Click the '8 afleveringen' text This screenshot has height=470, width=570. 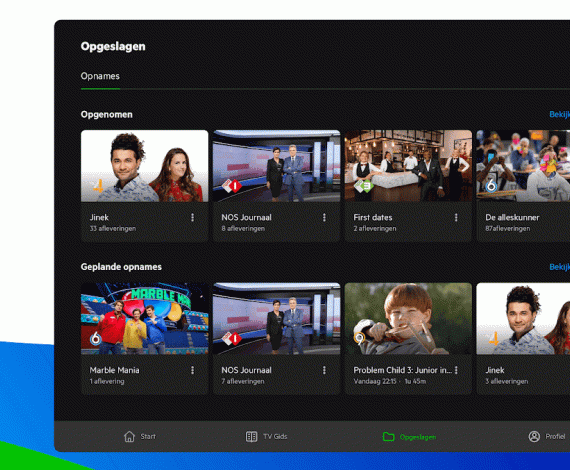click(x=243, y=229)
